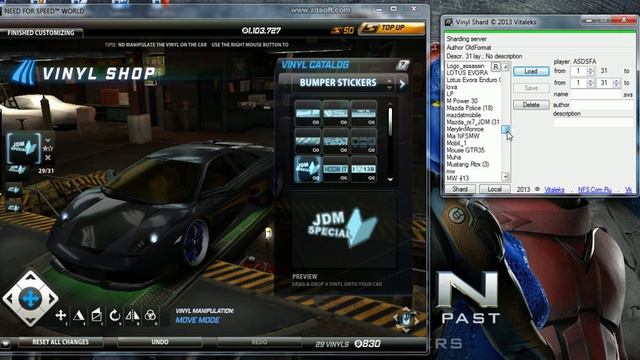Select the third applied vinyl layer thumbnail
640x360 pixels.
13,190
